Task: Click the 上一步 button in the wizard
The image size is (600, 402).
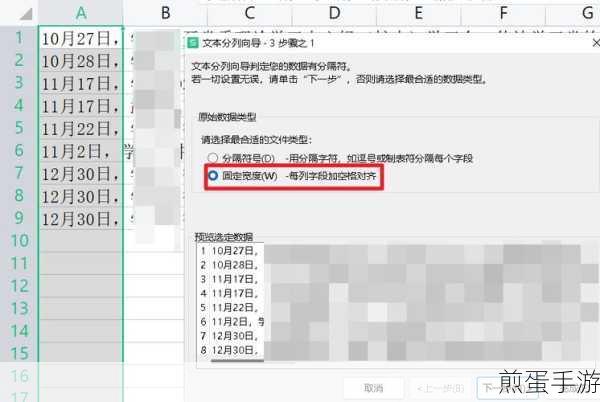Action: tap(440, 388)
